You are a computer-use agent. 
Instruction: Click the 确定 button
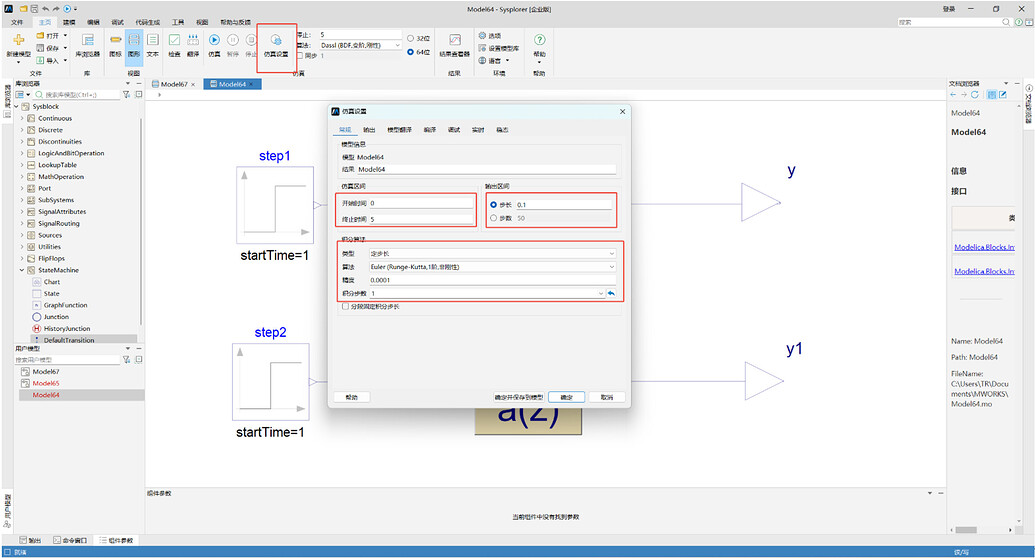pyautogui.click(x=566, y=397)
